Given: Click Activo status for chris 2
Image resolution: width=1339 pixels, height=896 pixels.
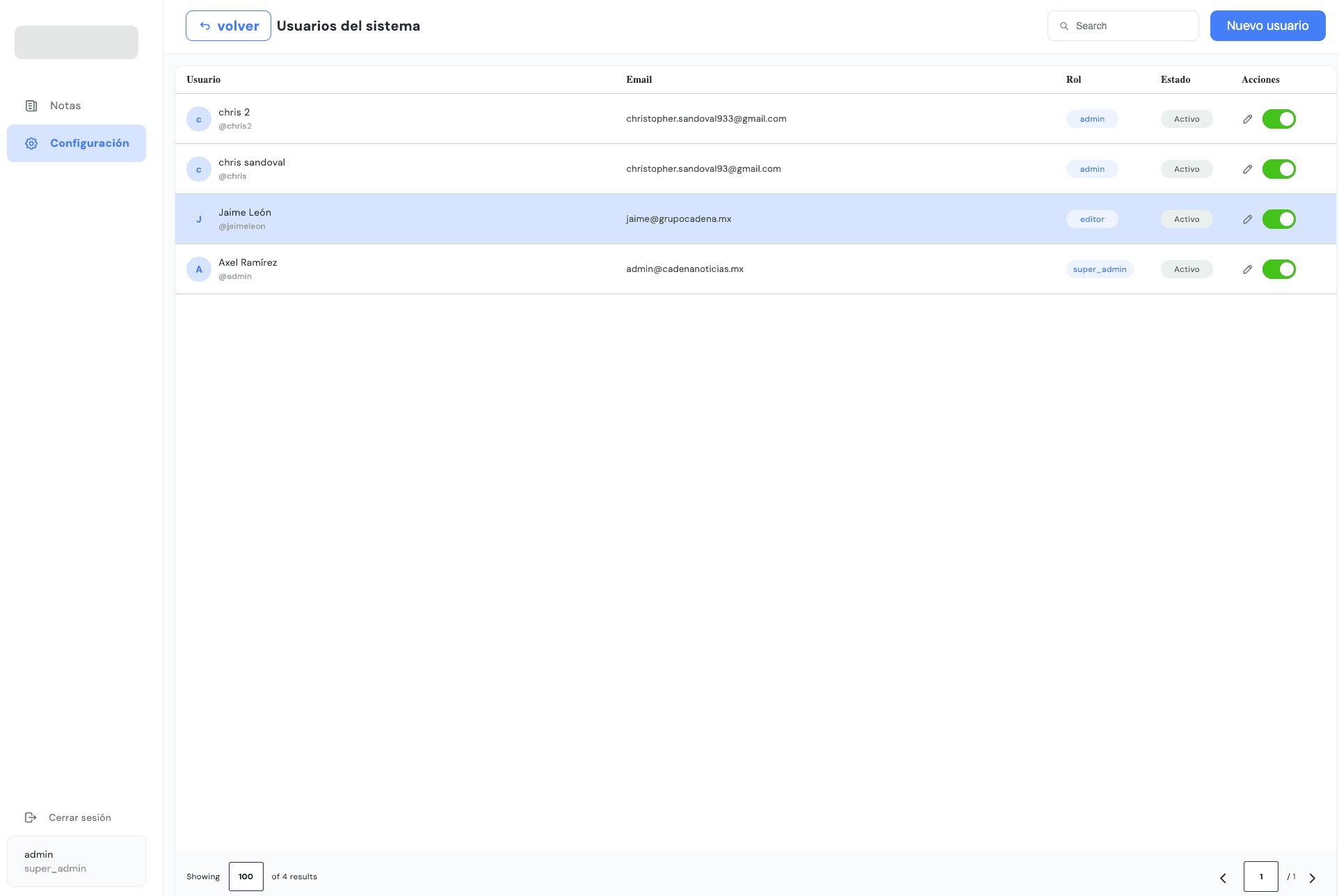Looking at the screenshot, I should 1187,119.
